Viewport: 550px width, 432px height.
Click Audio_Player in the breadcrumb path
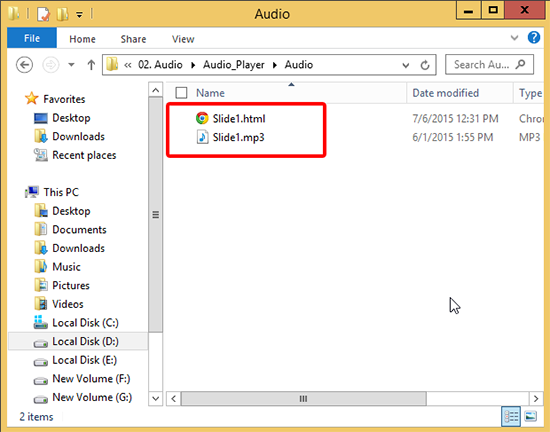234,65
